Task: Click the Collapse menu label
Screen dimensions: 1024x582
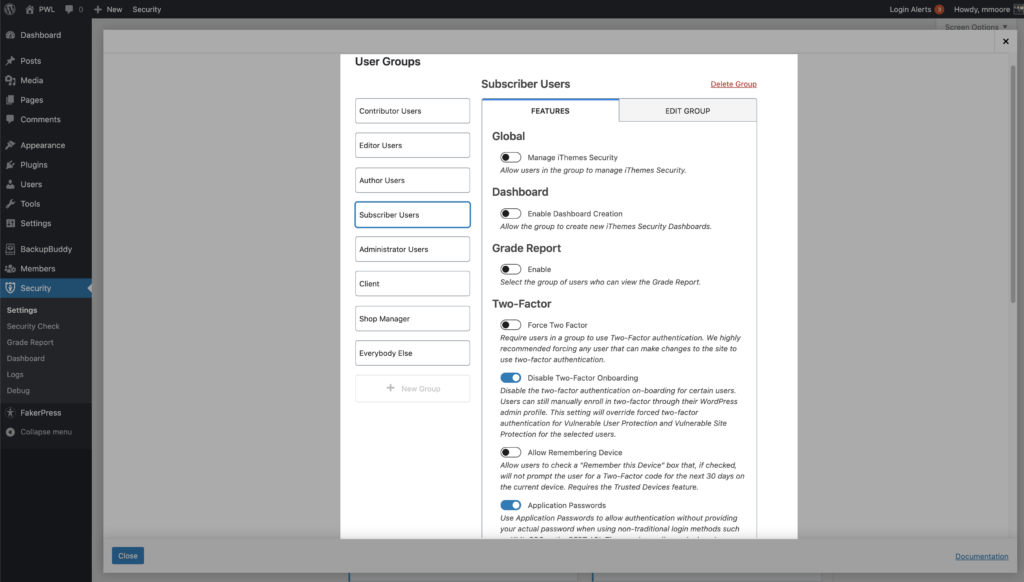Action: 46,432
